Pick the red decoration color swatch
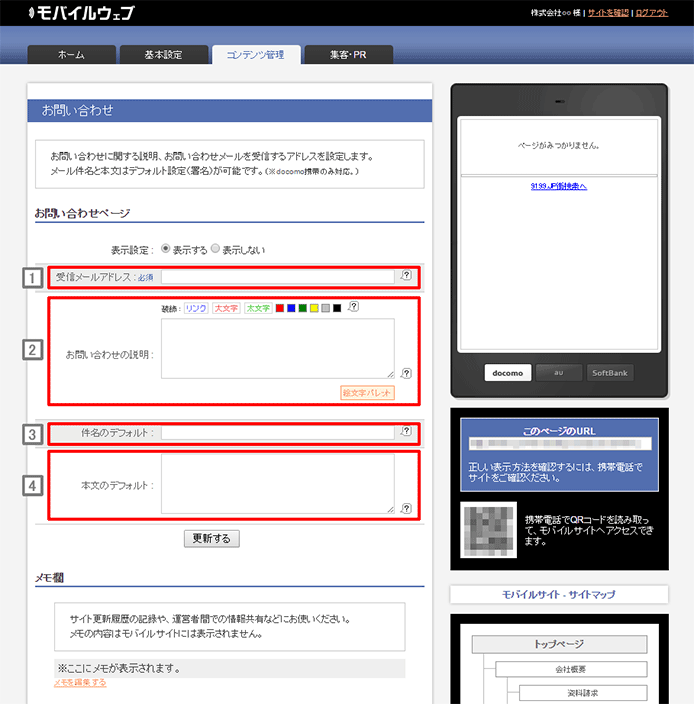This screenshot has width=694, height=704. tap(280, 309)
